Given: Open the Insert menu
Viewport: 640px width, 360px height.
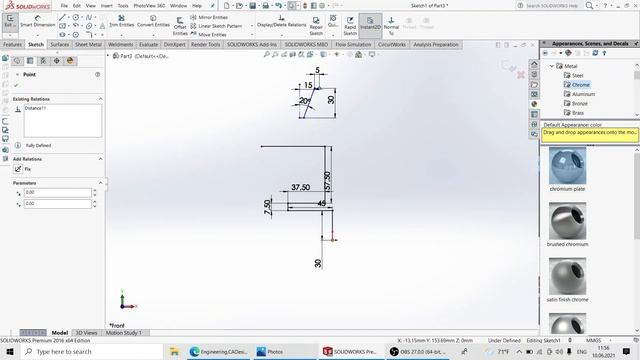Looking at the screenshot, I should (107, 6).
